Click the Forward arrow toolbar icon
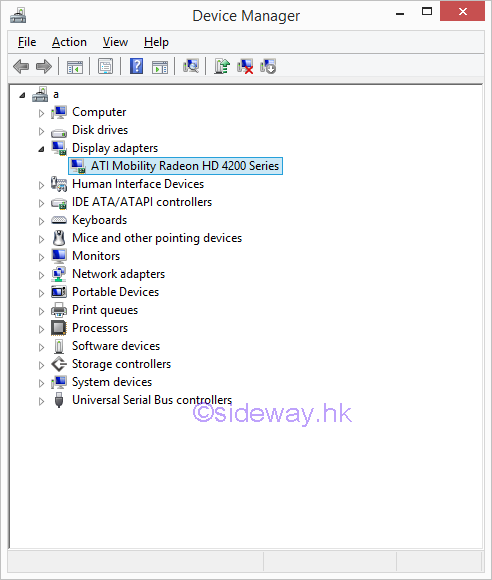This screenshot has height=580, width=492. pos(44,67)
